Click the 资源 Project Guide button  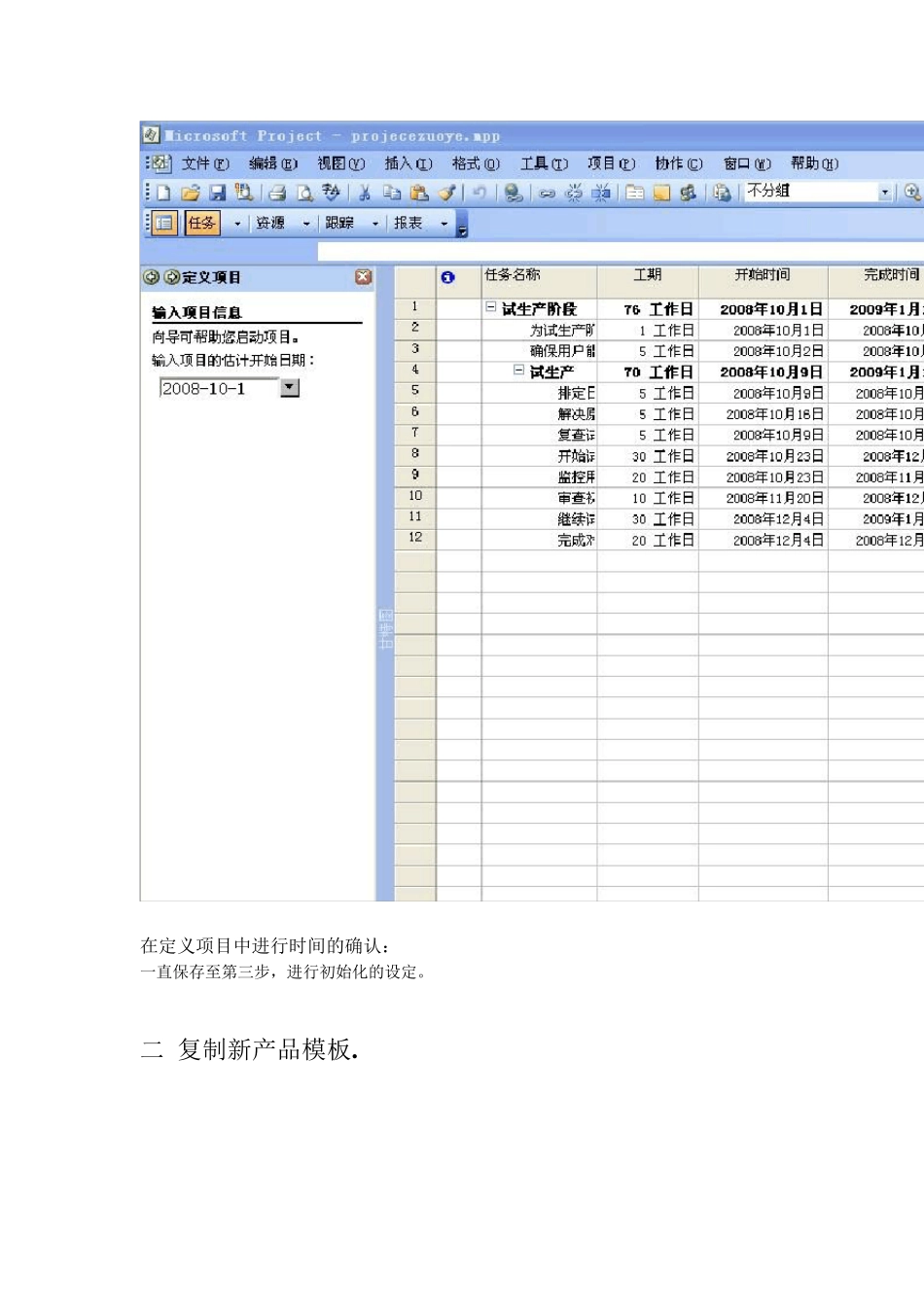(270, 224)
